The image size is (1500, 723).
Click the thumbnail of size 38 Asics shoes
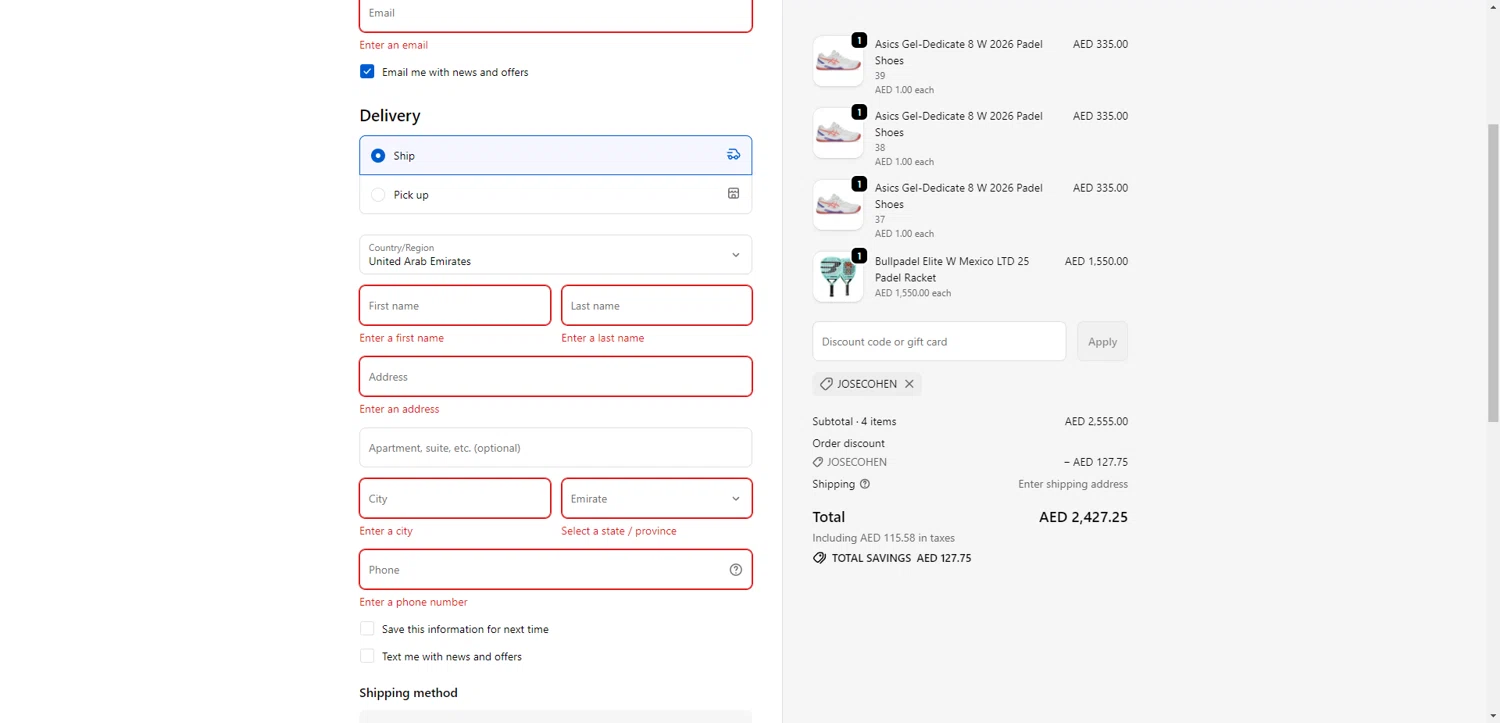click(x=838, y=133)
